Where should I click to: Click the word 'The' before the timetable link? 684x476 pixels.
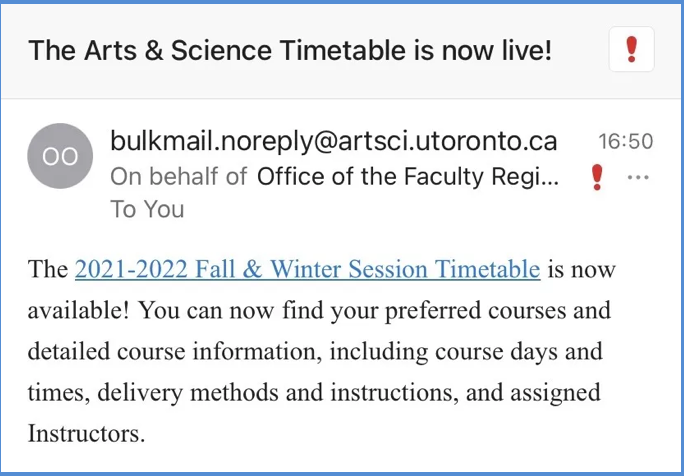[x=48, y=269]
